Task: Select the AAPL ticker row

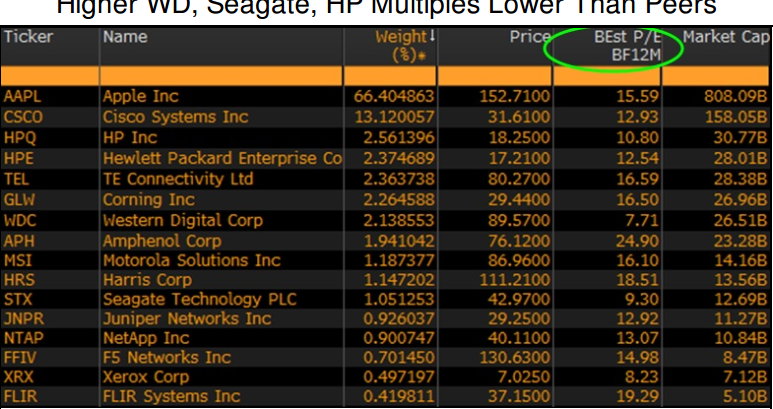Action: [x=22, y=97]
